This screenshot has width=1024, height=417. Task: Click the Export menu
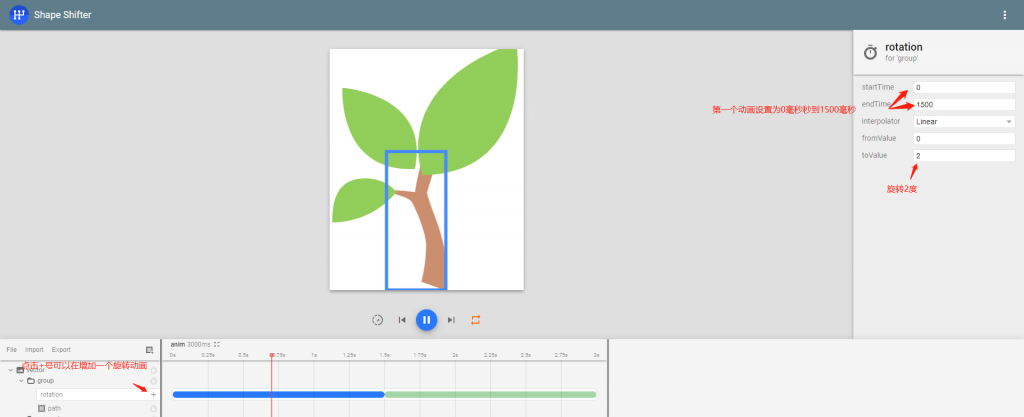[x=61, y=350]
